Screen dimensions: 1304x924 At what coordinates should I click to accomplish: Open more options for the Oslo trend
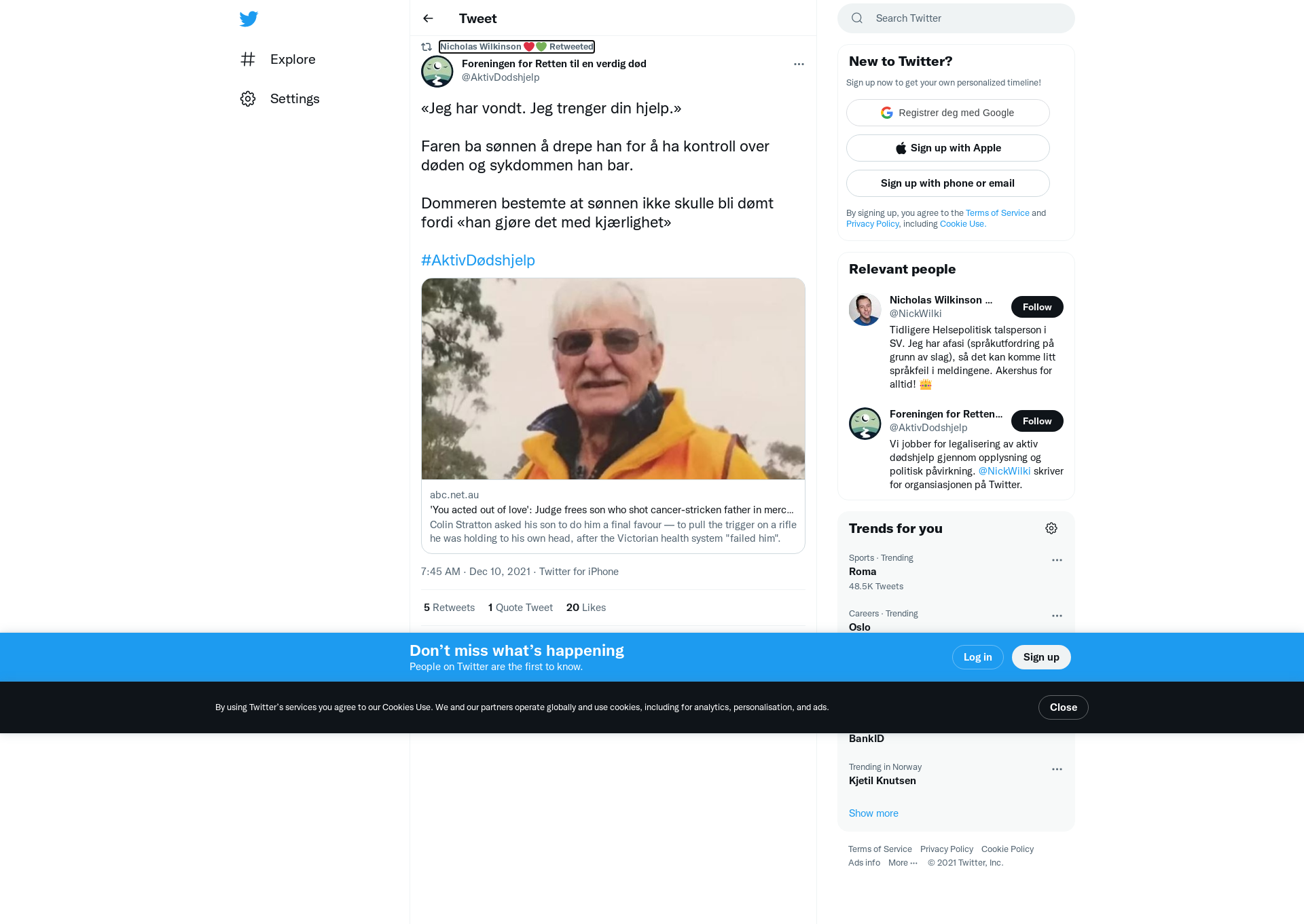(1057, 616)
